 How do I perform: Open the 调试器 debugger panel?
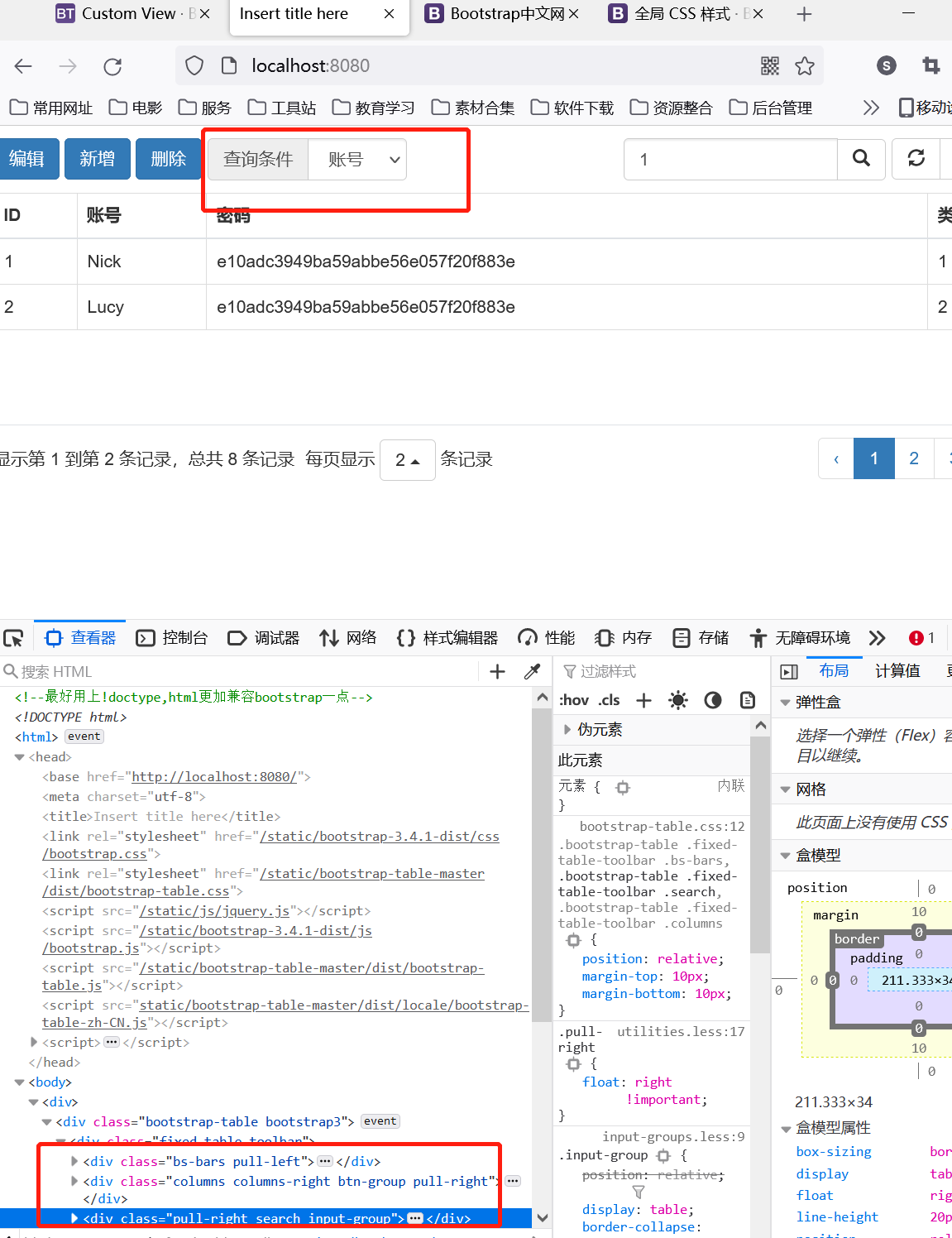click(264, 638)
